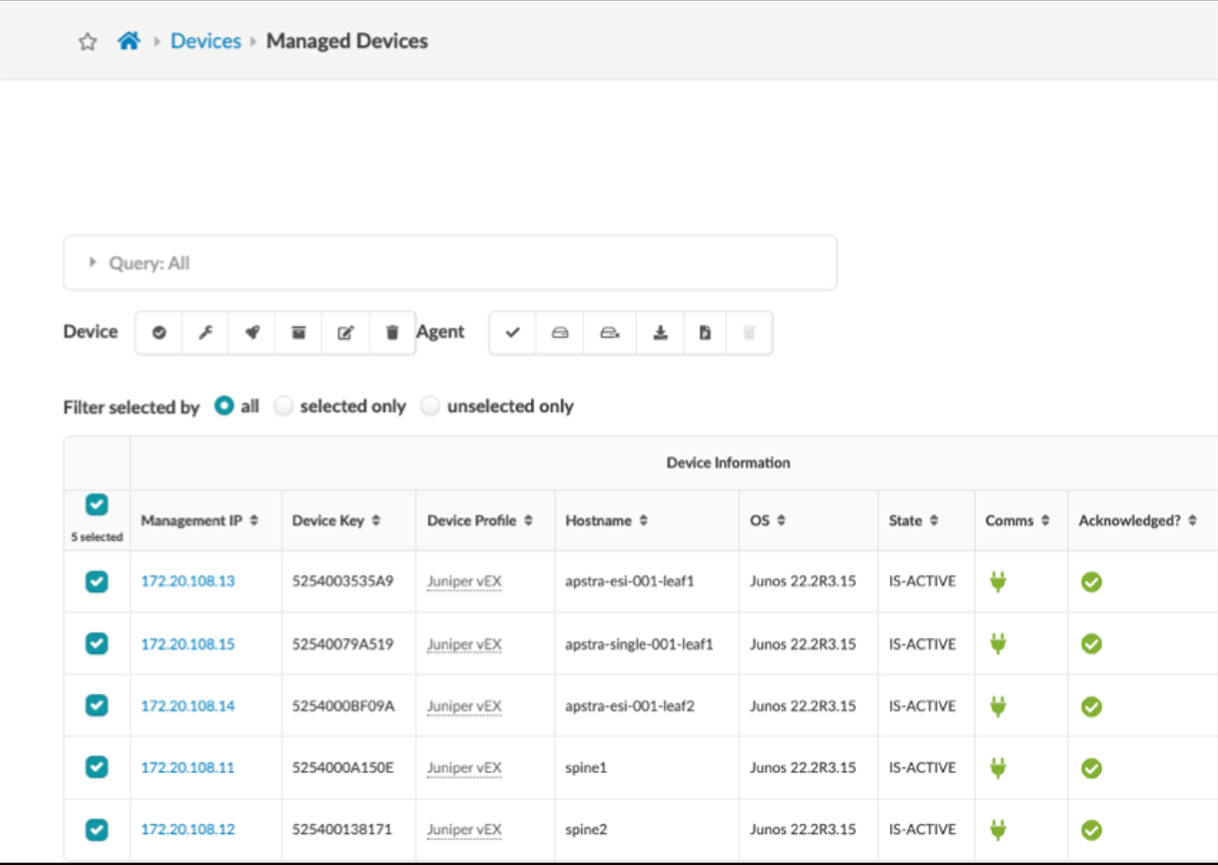Deselect the row for apstra-esi-001-leaf1

click(97, 581)
